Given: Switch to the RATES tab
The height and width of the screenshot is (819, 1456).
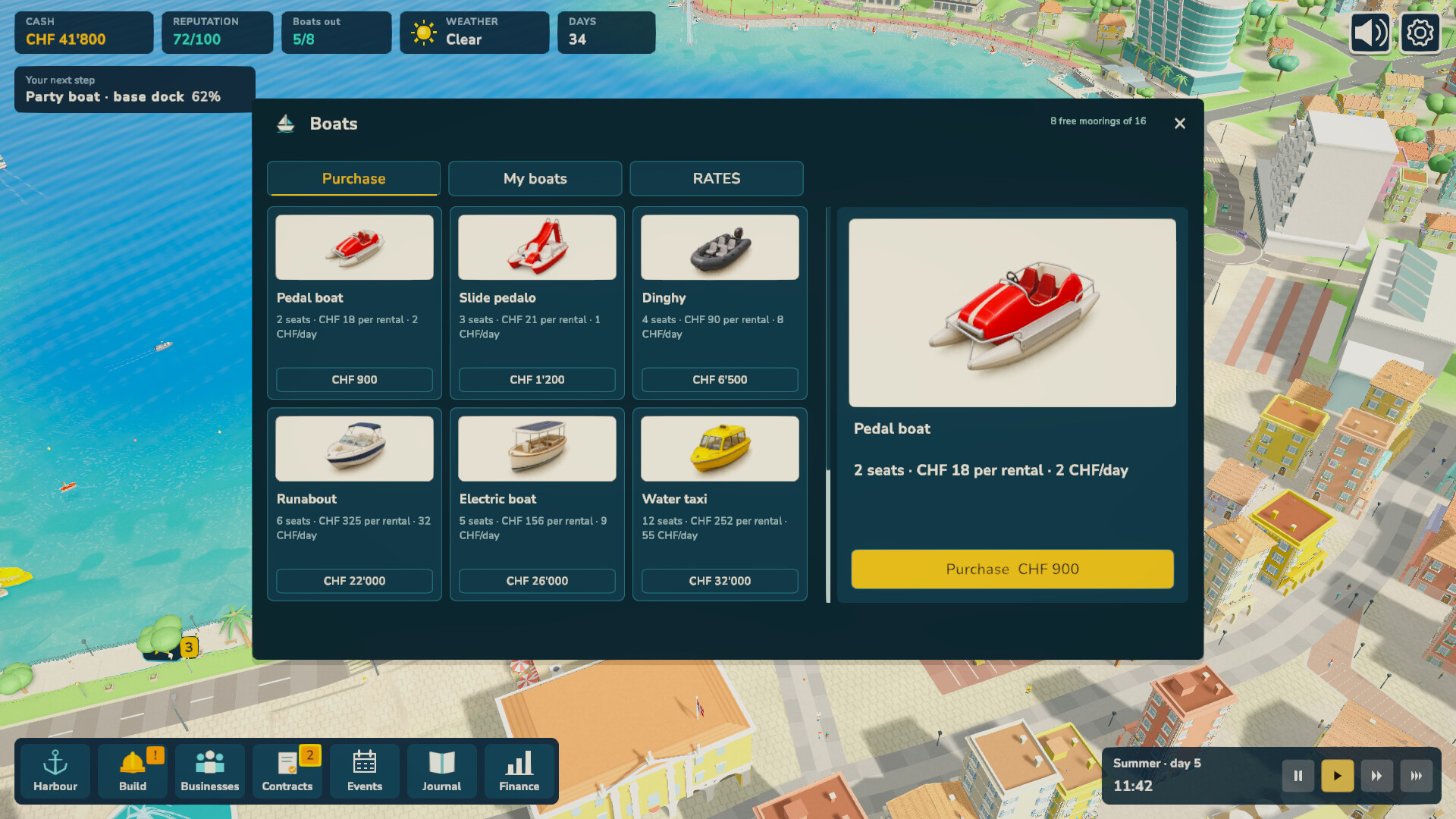Looking at the screenshot, I should 717,179.
